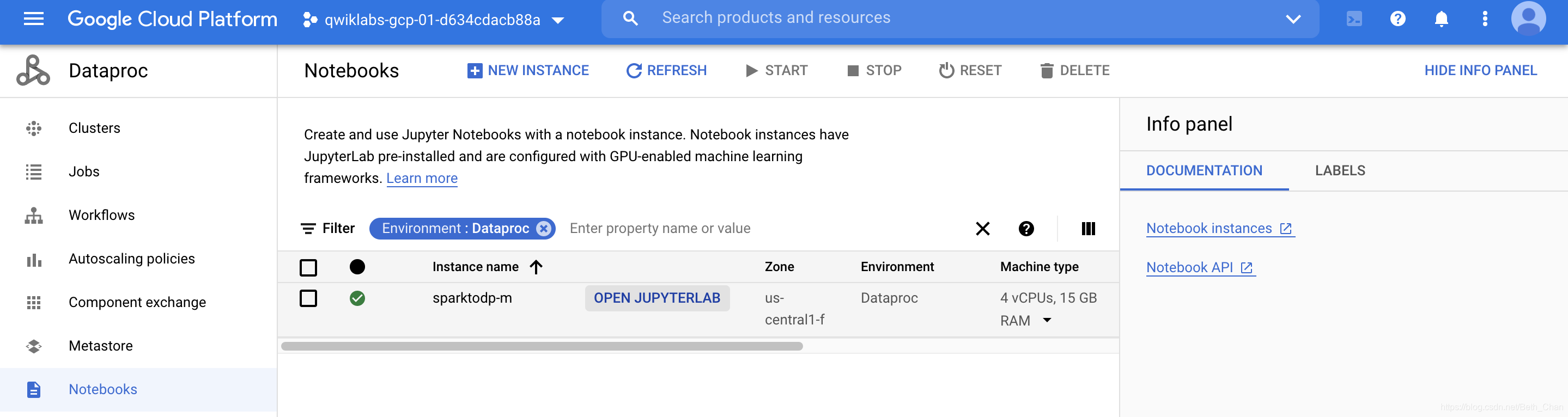Click the us-central1-f zone cell
This screenshot has height=417, width=1568.
(794, 309)
